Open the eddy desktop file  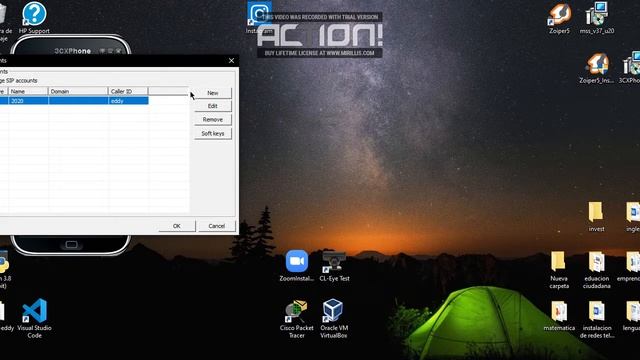click(6, 316)
